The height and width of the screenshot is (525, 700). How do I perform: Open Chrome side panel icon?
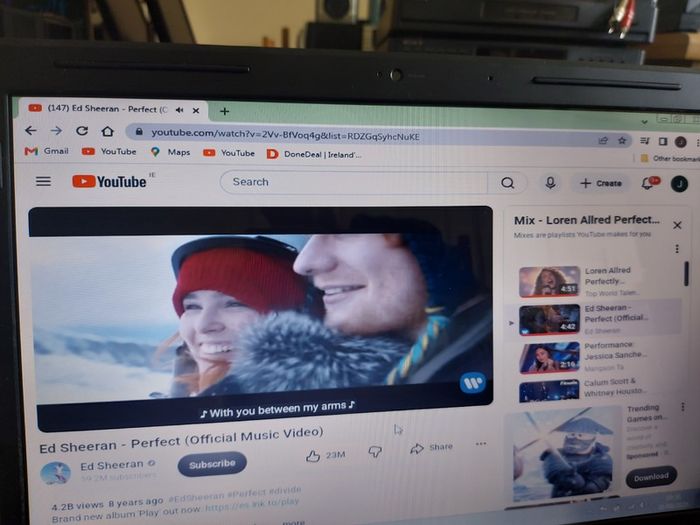tap(663, 142)
